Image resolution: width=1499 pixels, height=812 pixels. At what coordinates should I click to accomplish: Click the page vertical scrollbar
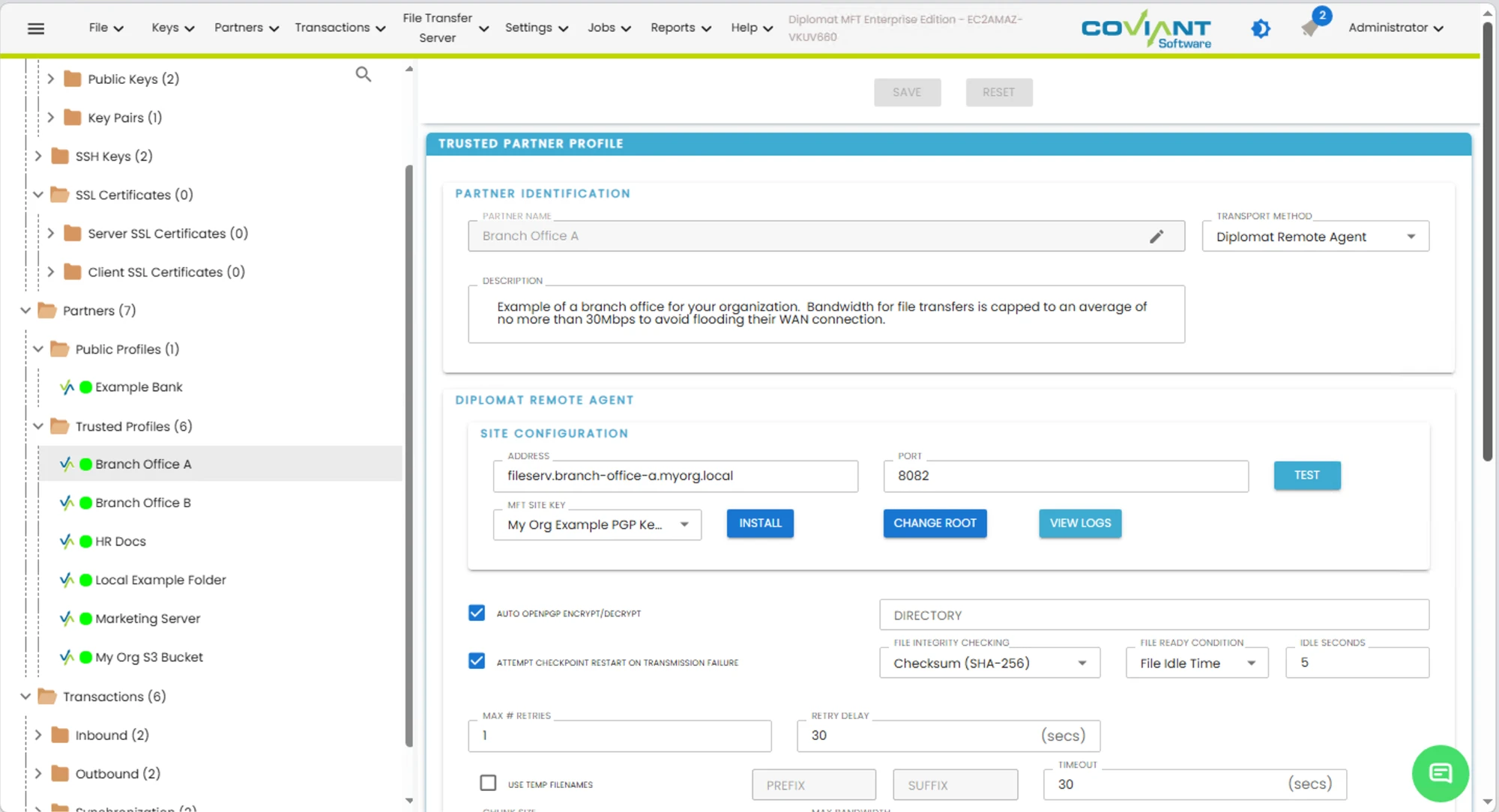pyautogui.click(x=1488, y=241)
